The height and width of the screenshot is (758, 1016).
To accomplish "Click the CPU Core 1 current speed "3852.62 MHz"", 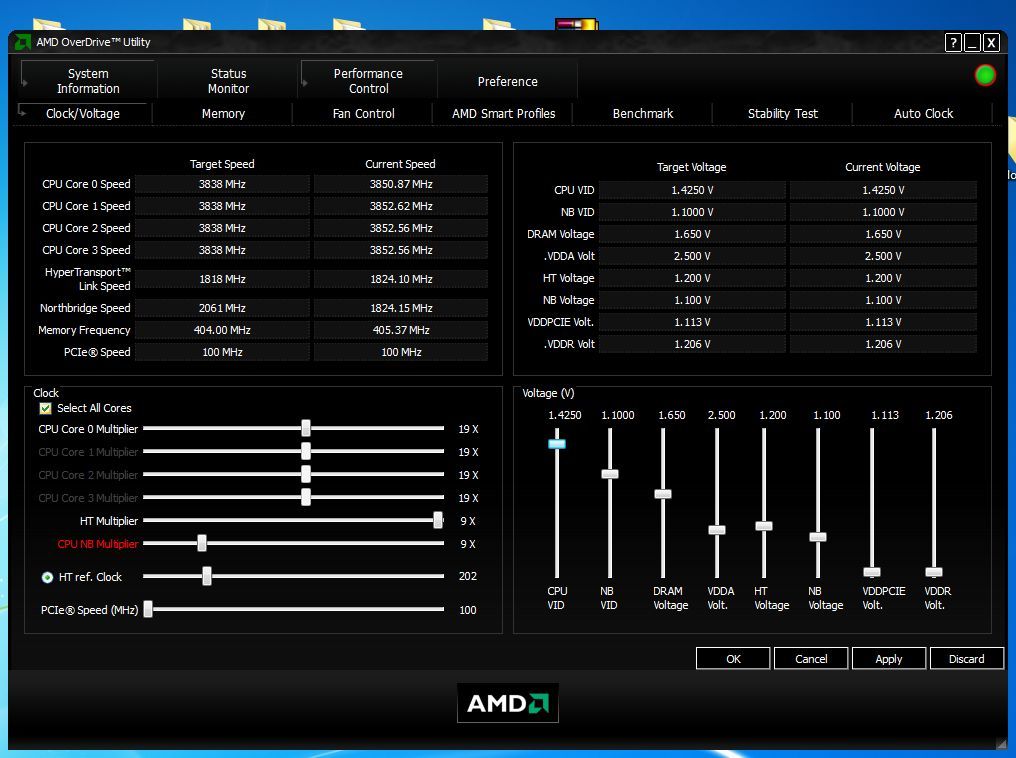I will [x=401, y=206].
